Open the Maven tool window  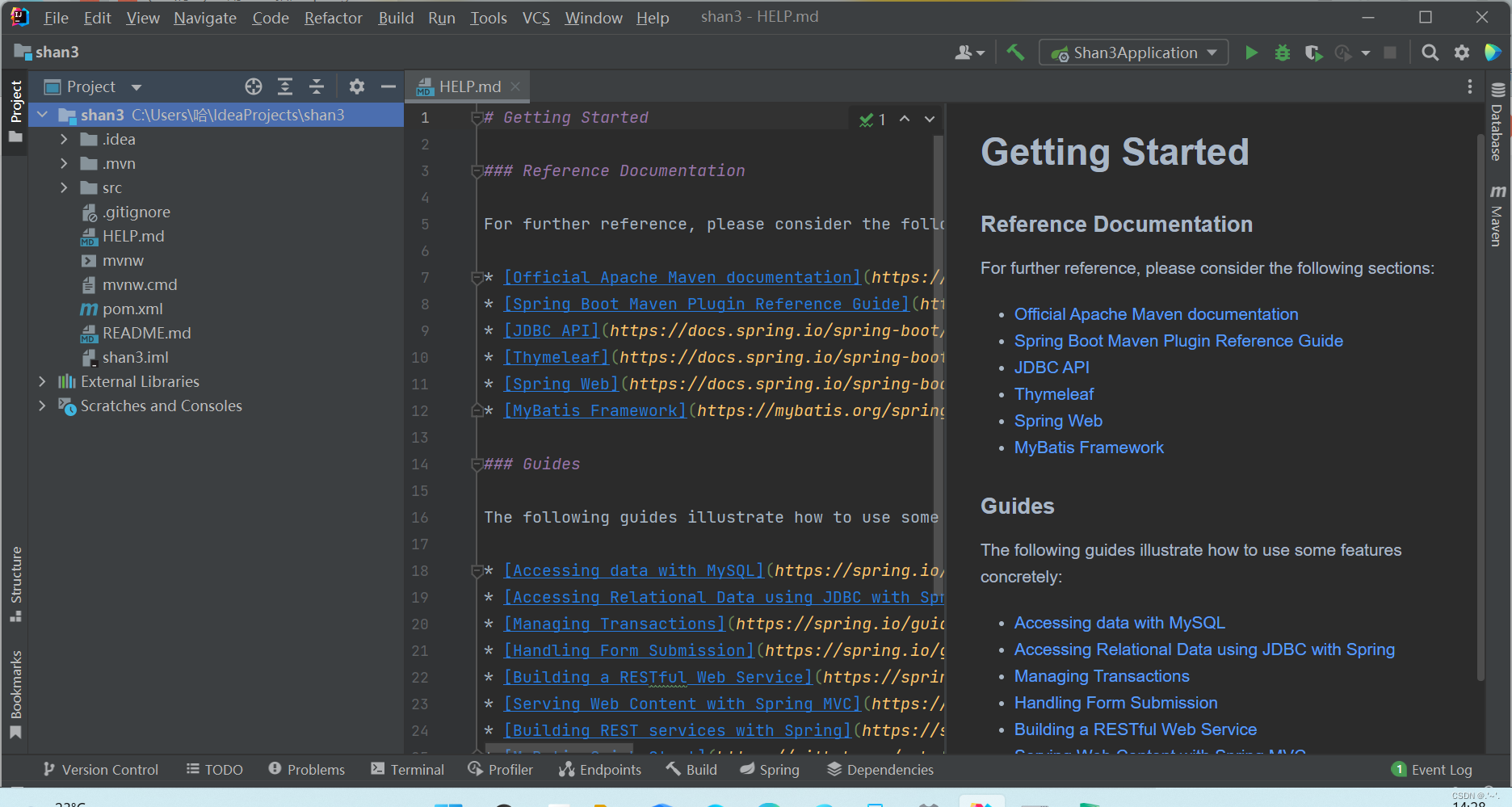[x=1497, y=216]
